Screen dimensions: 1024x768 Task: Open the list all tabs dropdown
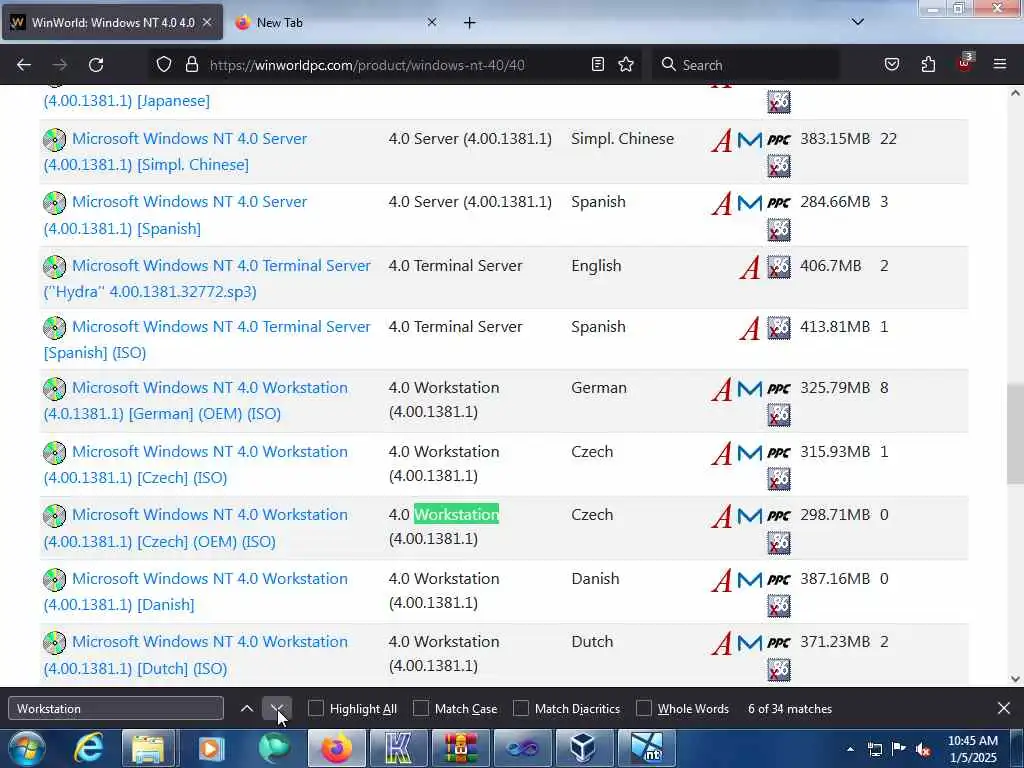point(858,22)
